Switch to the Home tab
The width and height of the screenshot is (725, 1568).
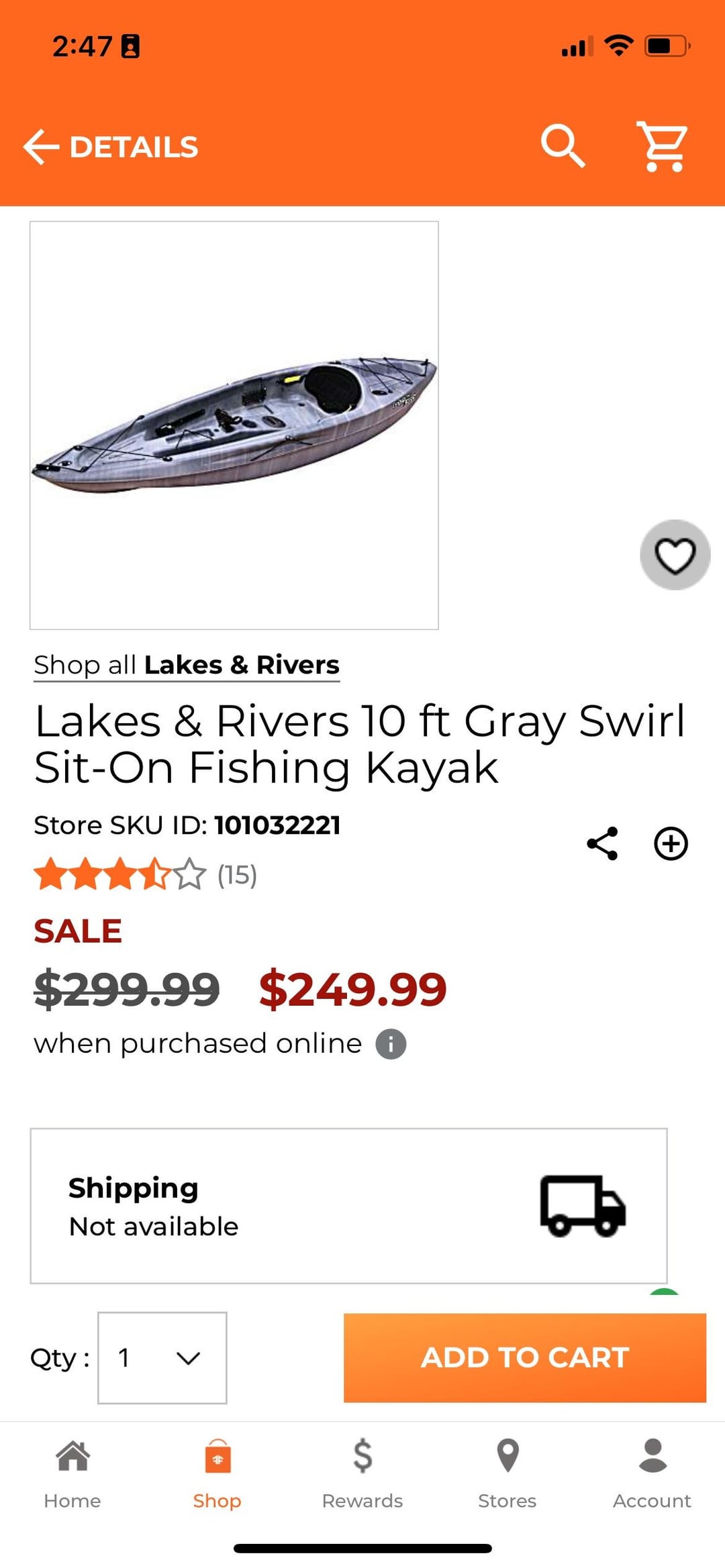pyautogui.click(x=72, y=1473)
